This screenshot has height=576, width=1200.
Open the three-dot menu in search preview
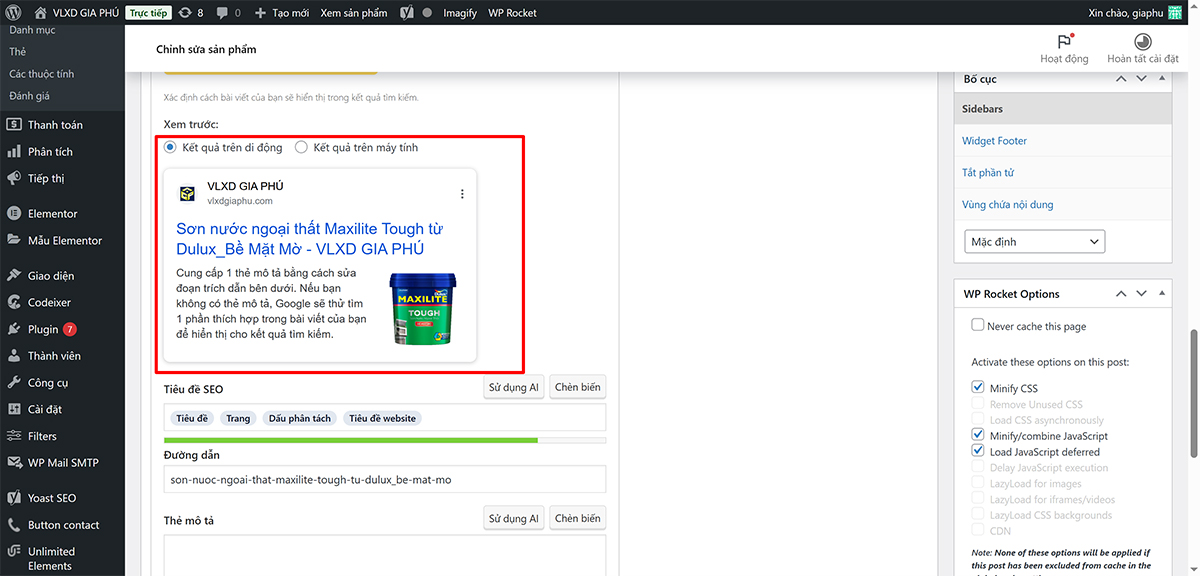pos(462,194)
